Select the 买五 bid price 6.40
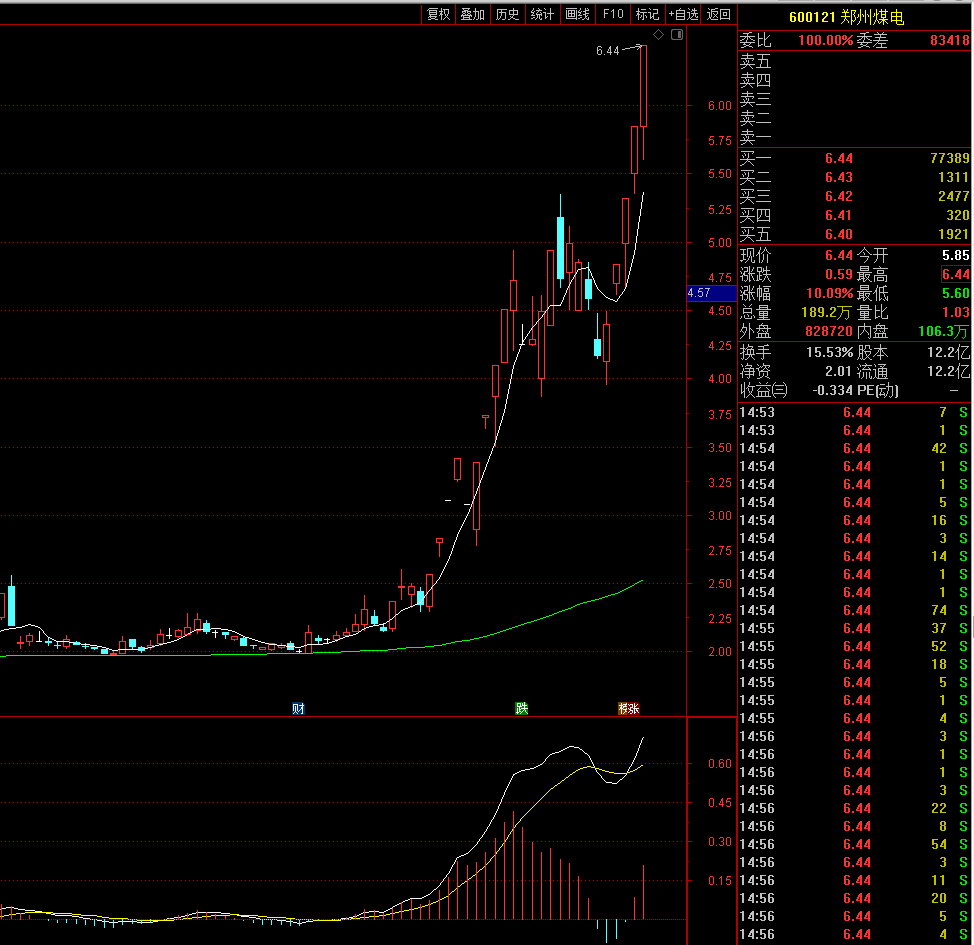Viewport: 974px width, 945px height. 839,234
